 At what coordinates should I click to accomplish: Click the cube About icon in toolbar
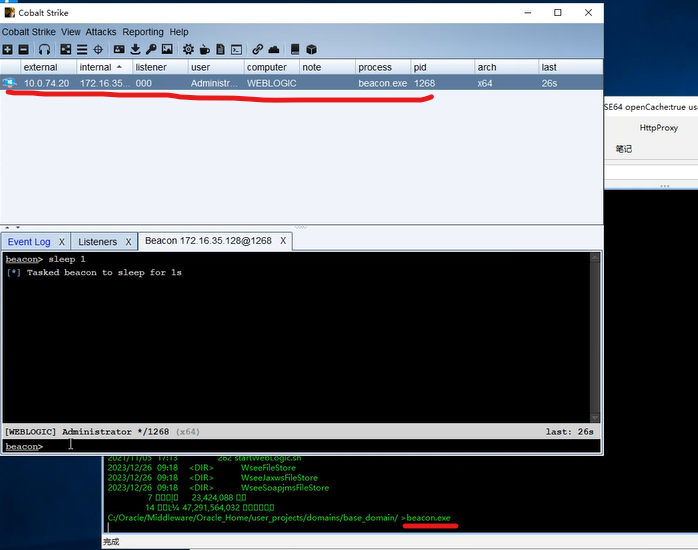tap(312, 49)
